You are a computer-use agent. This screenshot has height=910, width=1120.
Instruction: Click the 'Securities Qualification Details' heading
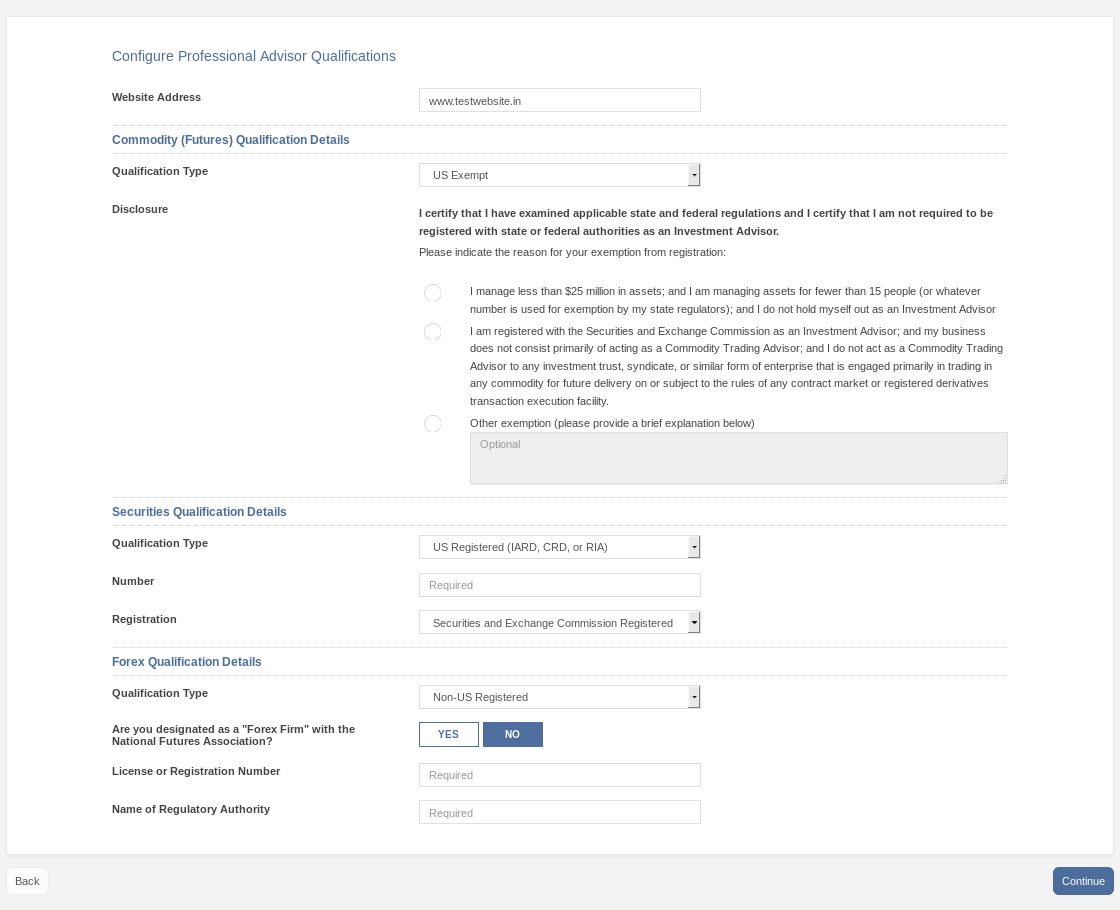[x=199, y=512]
